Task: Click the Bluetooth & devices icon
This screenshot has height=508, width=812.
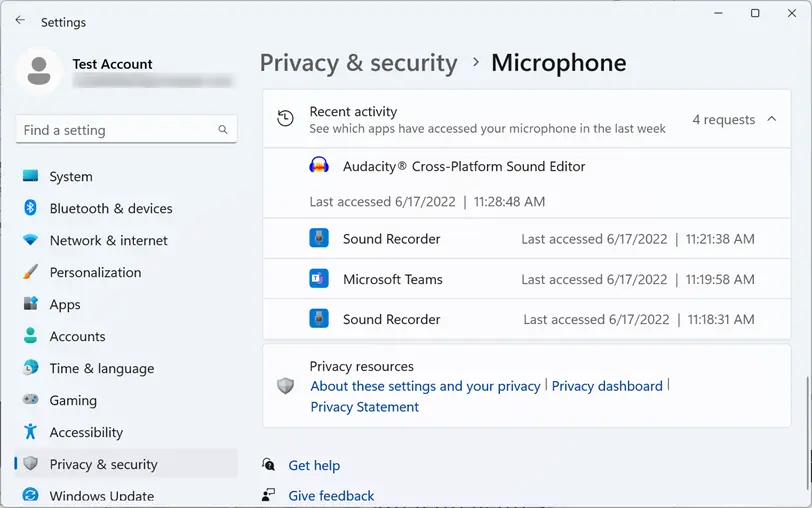Action: pyautogui.click(x=30, y=208)
